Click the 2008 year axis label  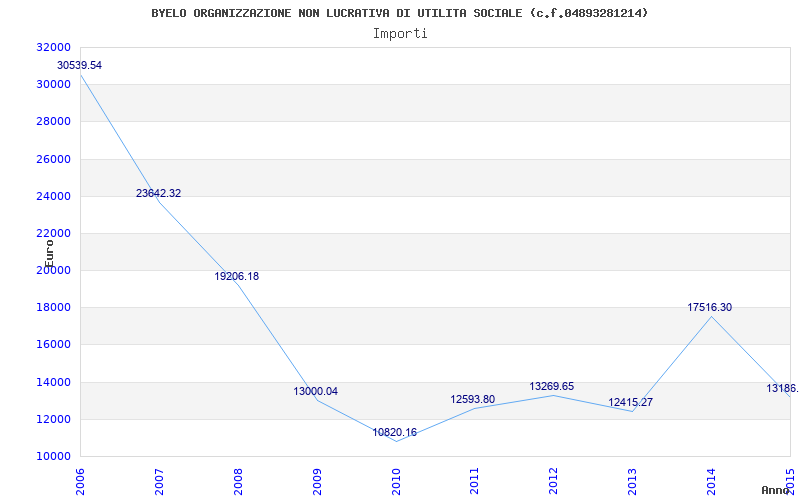click(x=238, y=481)
